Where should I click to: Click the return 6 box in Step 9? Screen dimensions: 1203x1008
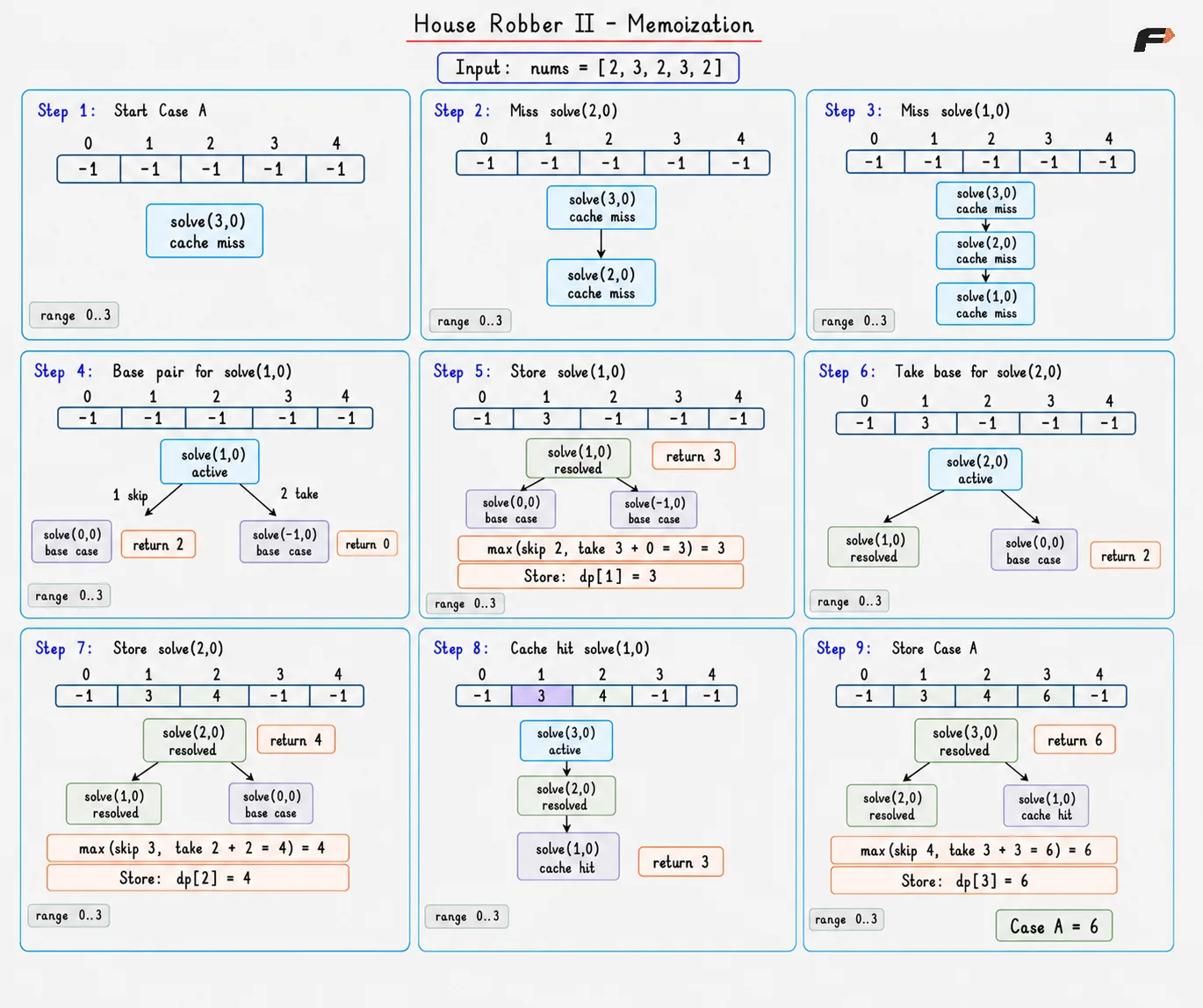(1075, 740)
